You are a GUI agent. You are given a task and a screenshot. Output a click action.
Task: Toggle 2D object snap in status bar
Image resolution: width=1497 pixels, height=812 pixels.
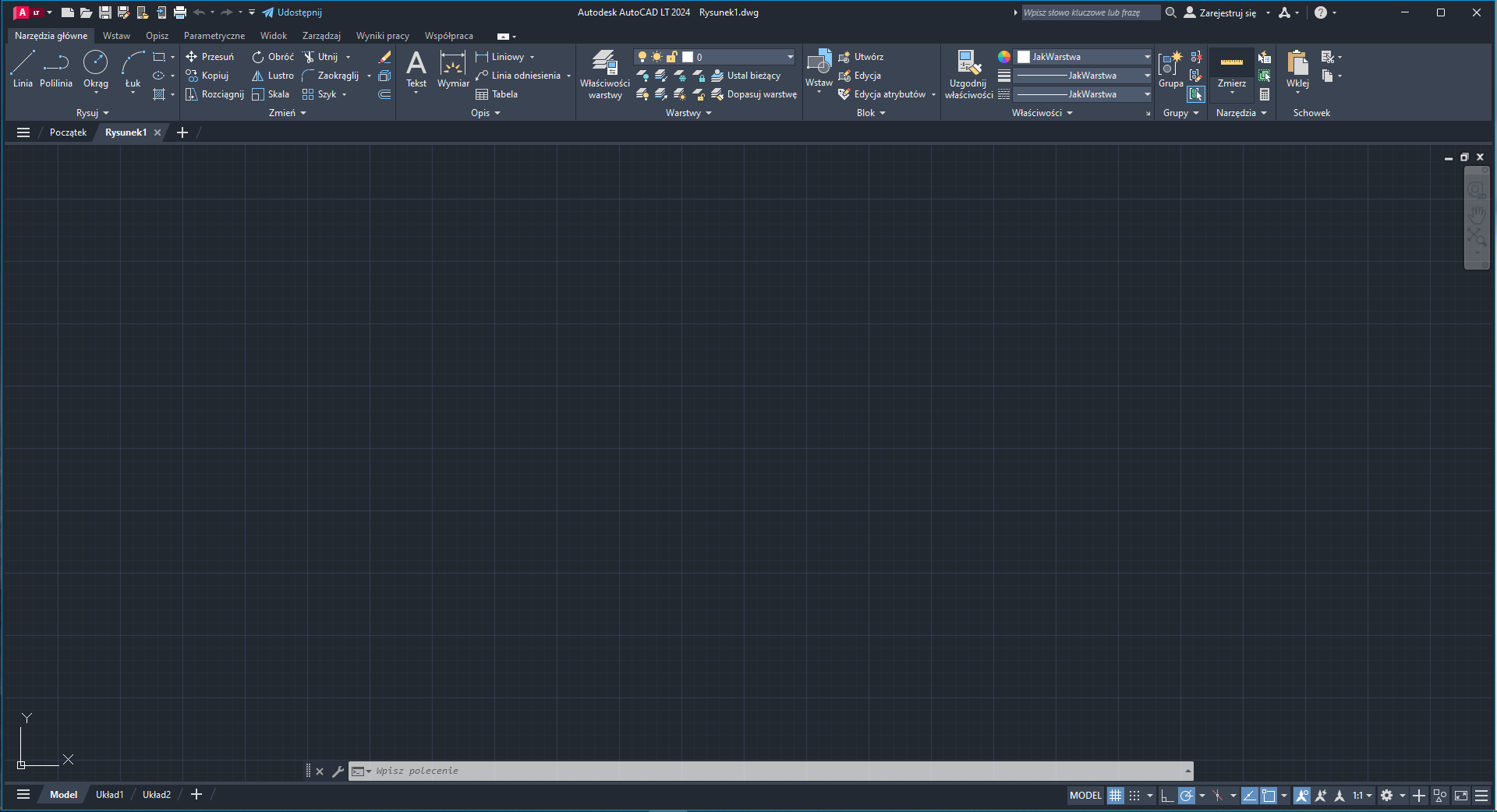1269,796
